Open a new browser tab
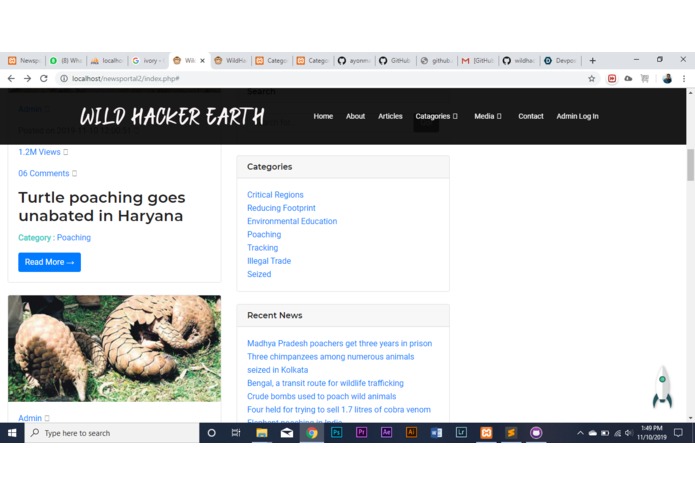The height and width of the screenshot is (494, 695). coord(593,61)
